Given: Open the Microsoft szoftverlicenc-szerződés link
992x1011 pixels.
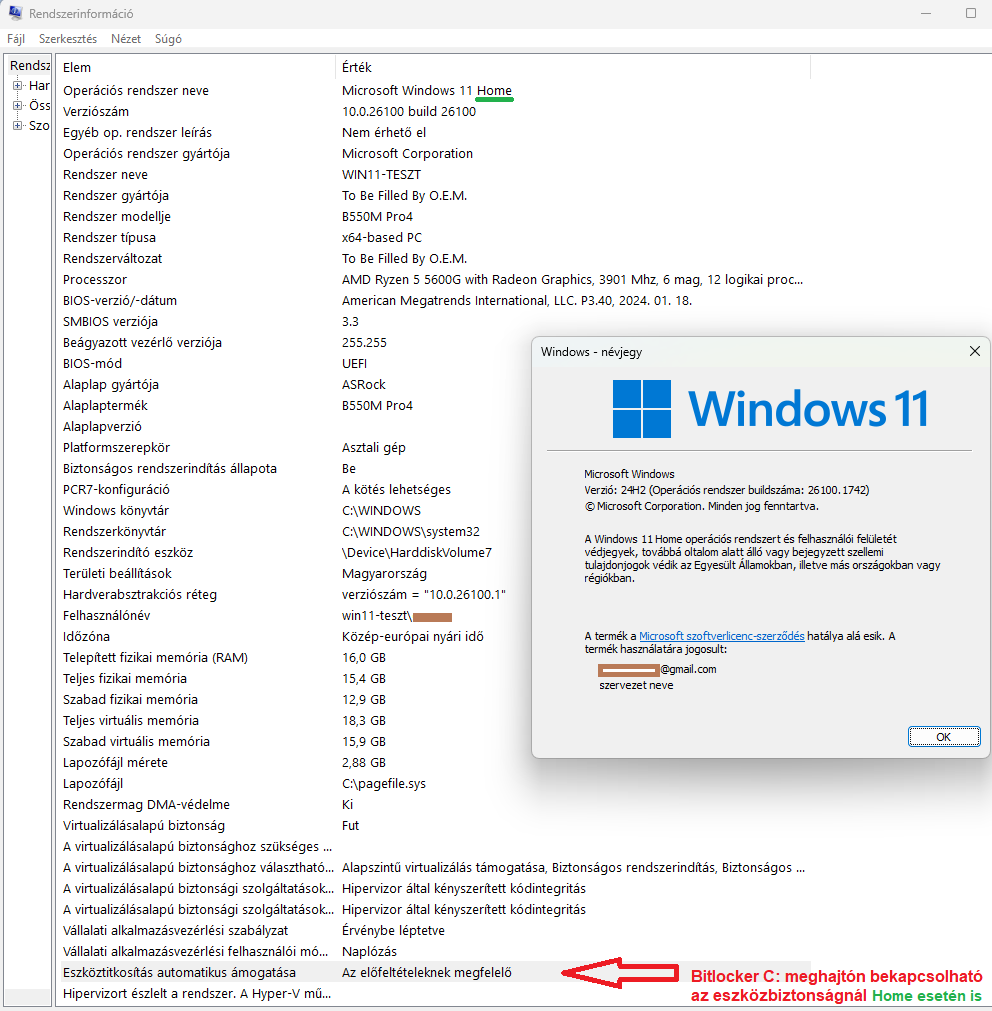Looking at the screenshot, I should tap(721, 636).
